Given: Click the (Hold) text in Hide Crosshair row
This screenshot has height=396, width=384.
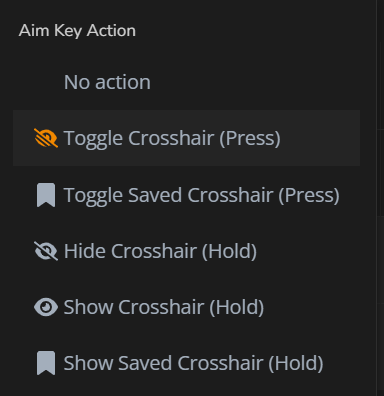Looking at the screenshot, I should (229, 251).
